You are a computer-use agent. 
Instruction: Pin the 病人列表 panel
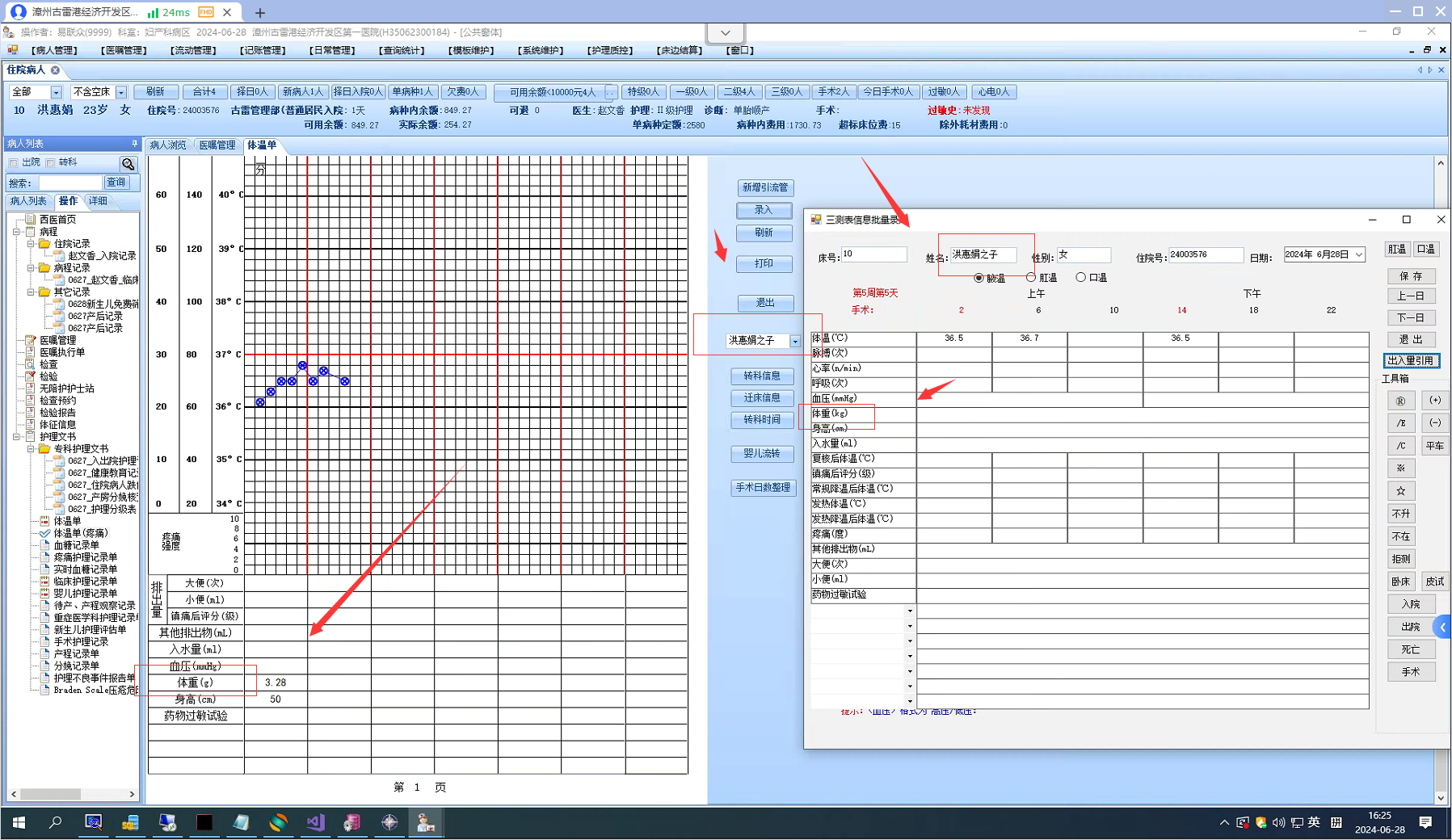(x=134, y=144)
